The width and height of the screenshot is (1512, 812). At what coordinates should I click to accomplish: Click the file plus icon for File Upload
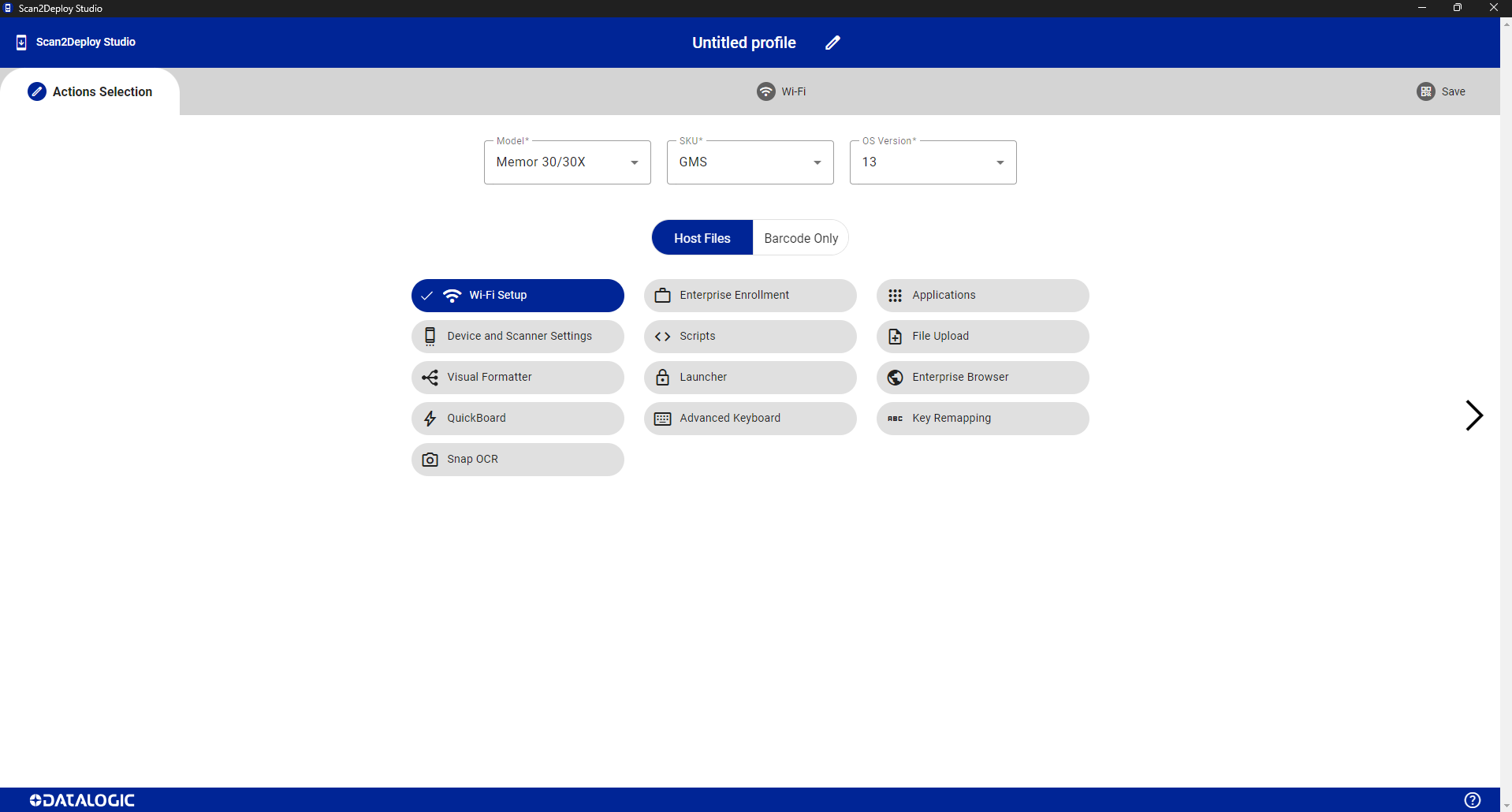pyautogui.click(x=895, y=337)
